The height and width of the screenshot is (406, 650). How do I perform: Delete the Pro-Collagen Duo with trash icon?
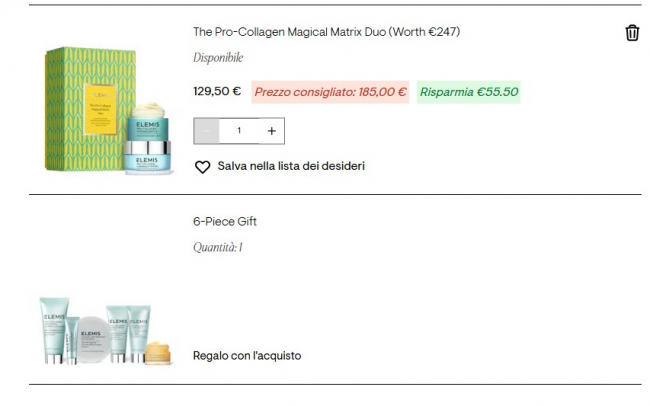click(x=632, y=33)
